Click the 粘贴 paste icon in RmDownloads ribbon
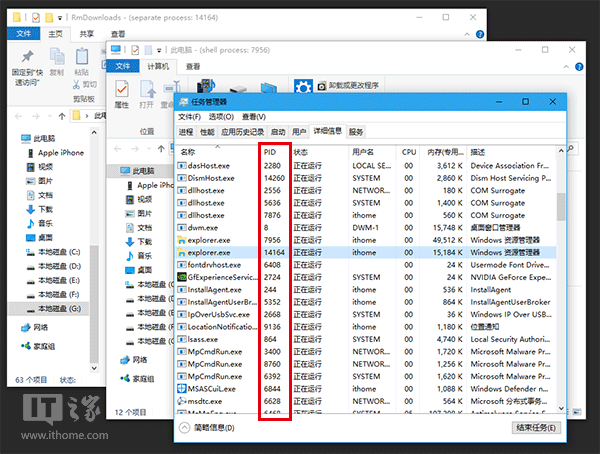The width and height of the screenshot is (600, 454). pyautogui.click(x=82, y=56)
